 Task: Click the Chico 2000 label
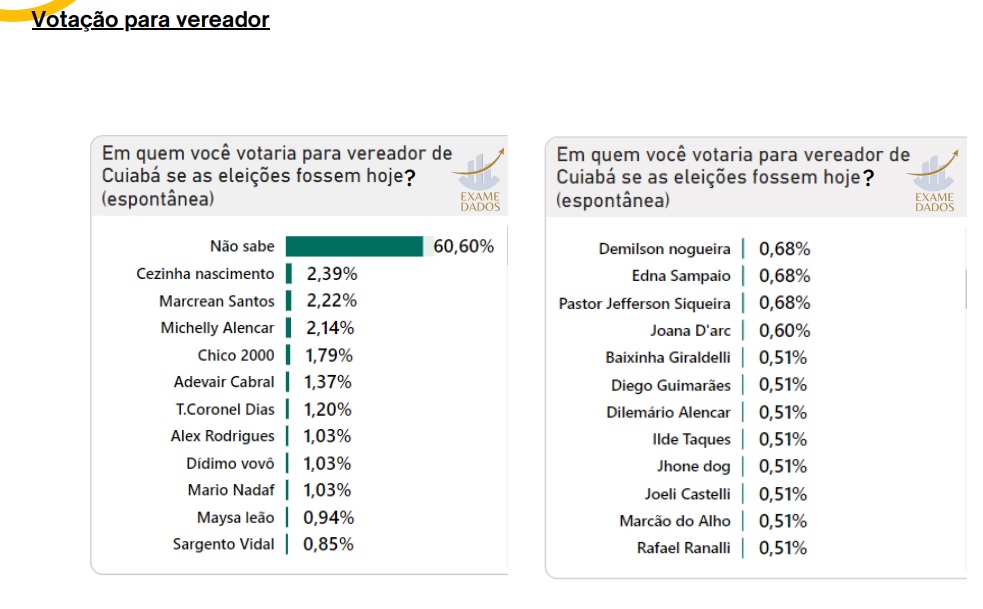point(236,356)
